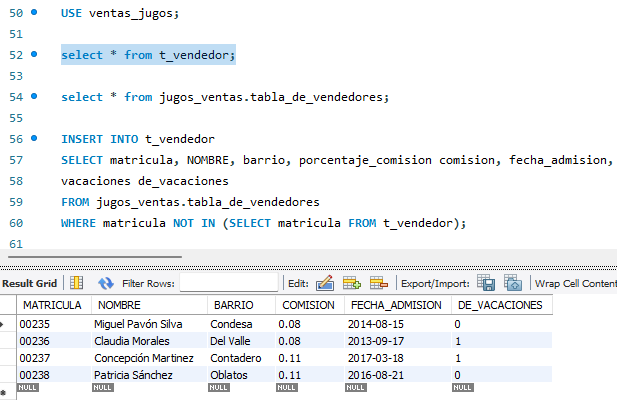Select the Claudia Morales cell

[150, 341]
